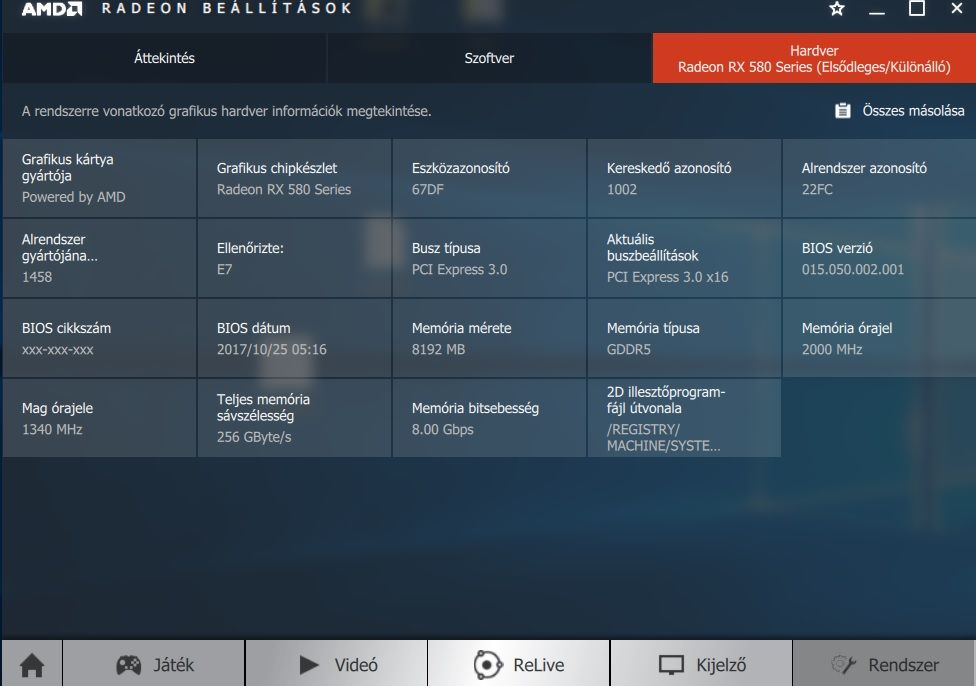Click the Kereskedő azonosító 1002 tile
This screenshot has width=976, height=686.
pyautogui.click(x=684, y=178)
